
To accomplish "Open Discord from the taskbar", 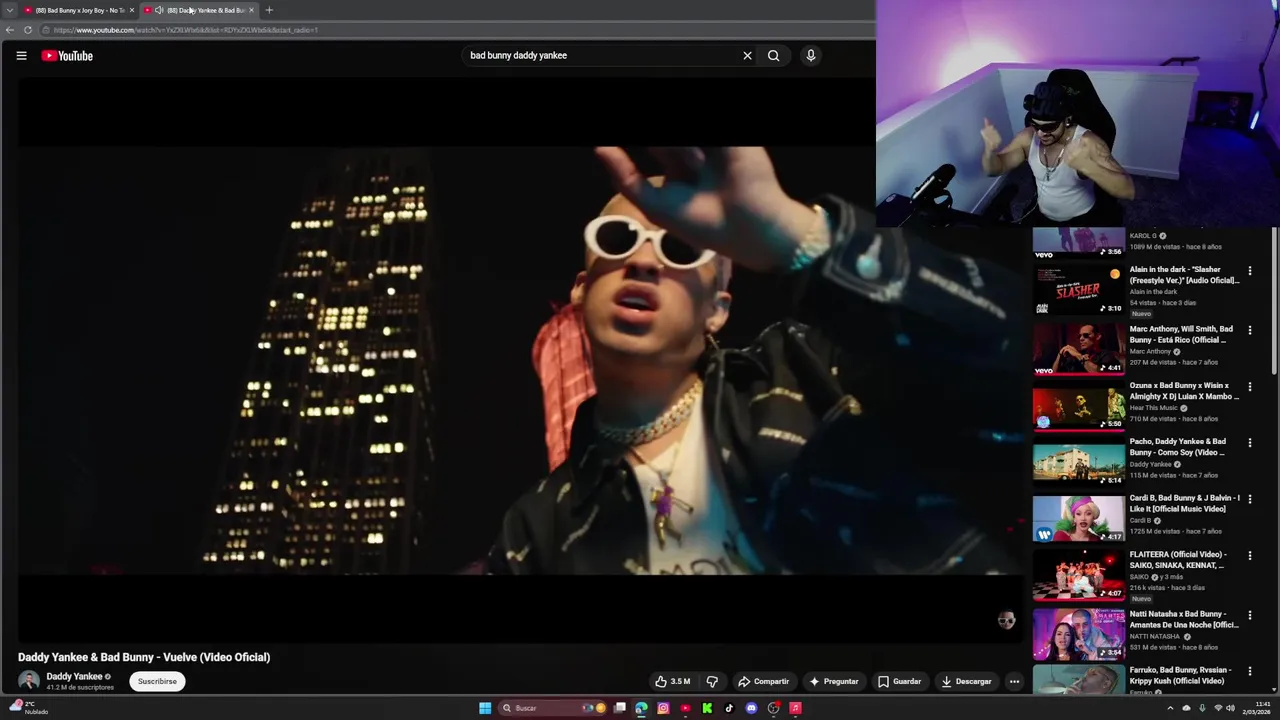I will point(751,708).
